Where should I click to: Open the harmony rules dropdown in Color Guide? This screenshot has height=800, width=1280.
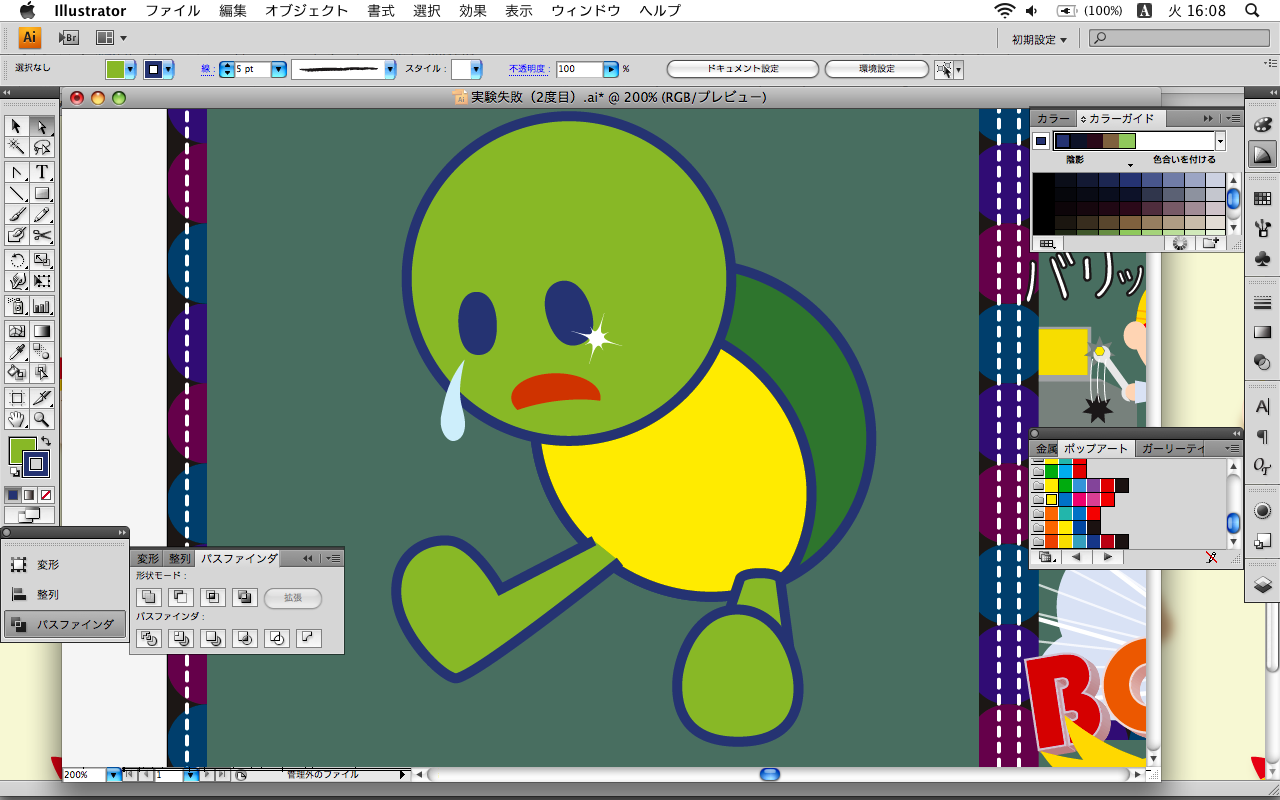tap(1220, 141)
